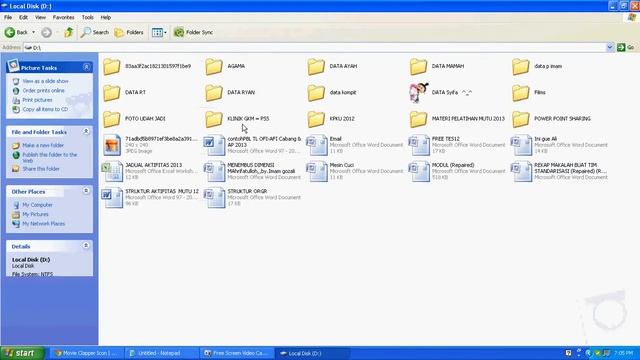The height and width of the screenshot is (360, 640).
Task: Select the MENEMBUS DIMENSI document name
Action: point(261,168)
